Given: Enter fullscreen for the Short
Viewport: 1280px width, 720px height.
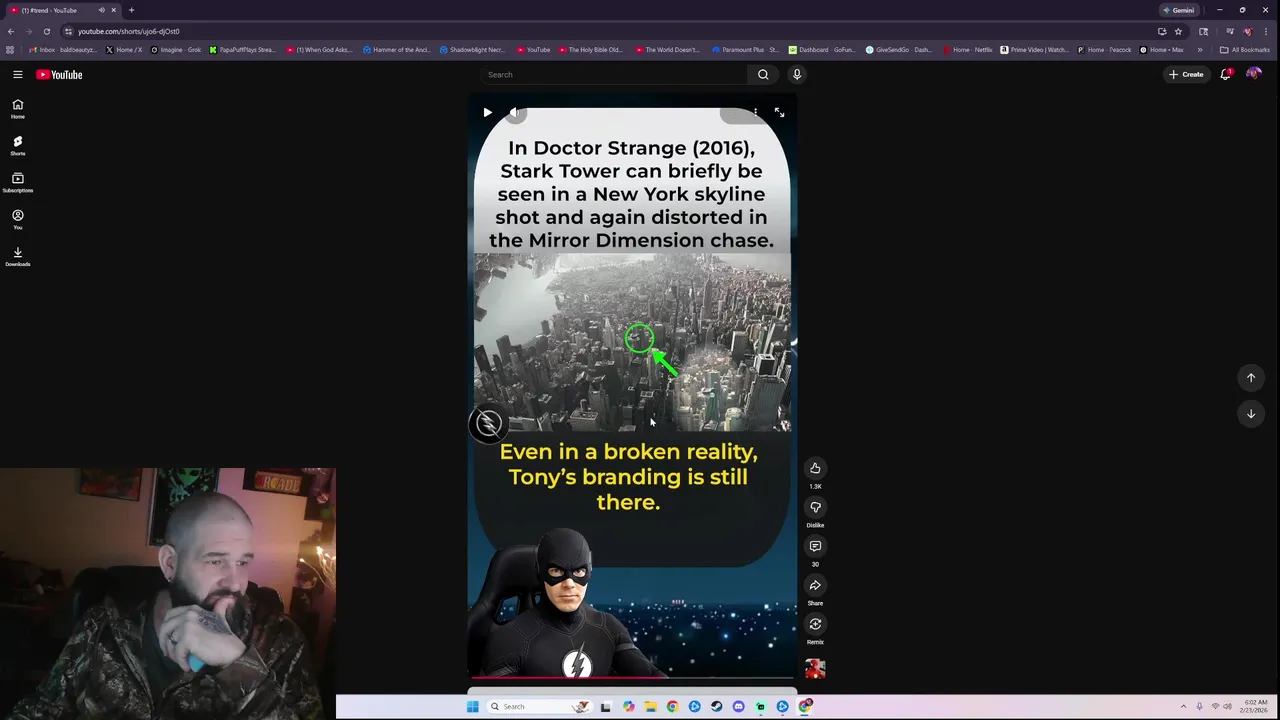Looking at the screenshot, I should [x=779, y=112].
